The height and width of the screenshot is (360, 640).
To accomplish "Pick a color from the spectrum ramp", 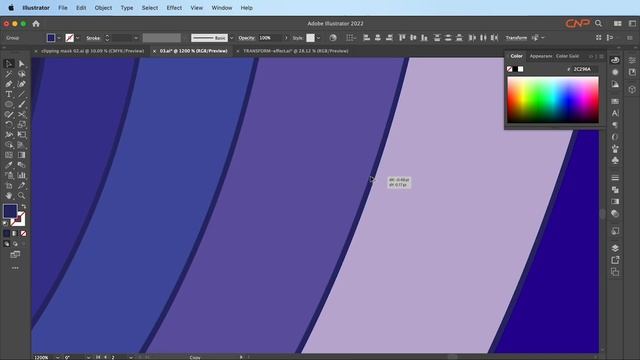I will coord(553,100).
